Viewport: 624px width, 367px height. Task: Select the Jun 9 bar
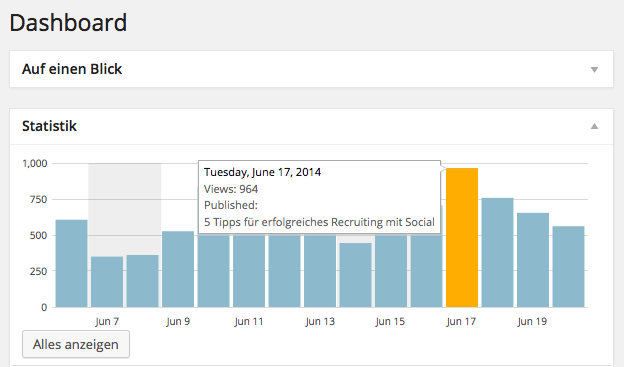[x=178, y=269]
